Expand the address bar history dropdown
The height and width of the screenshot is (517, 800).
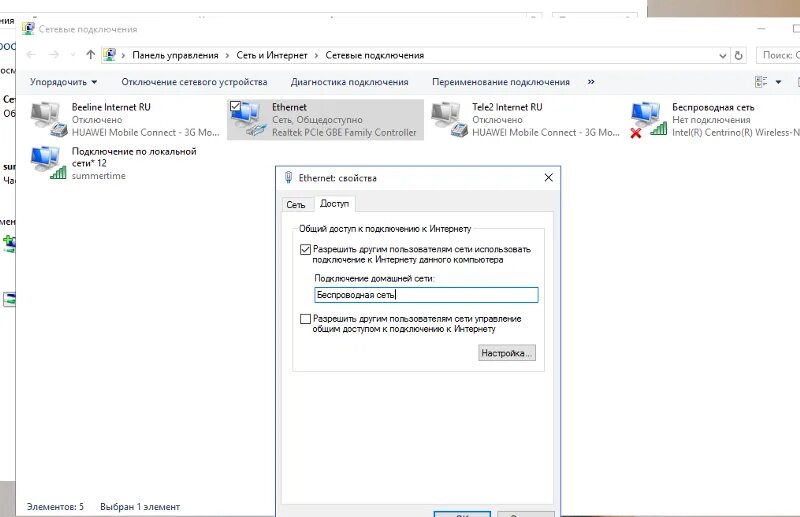(x=722, y=56)
